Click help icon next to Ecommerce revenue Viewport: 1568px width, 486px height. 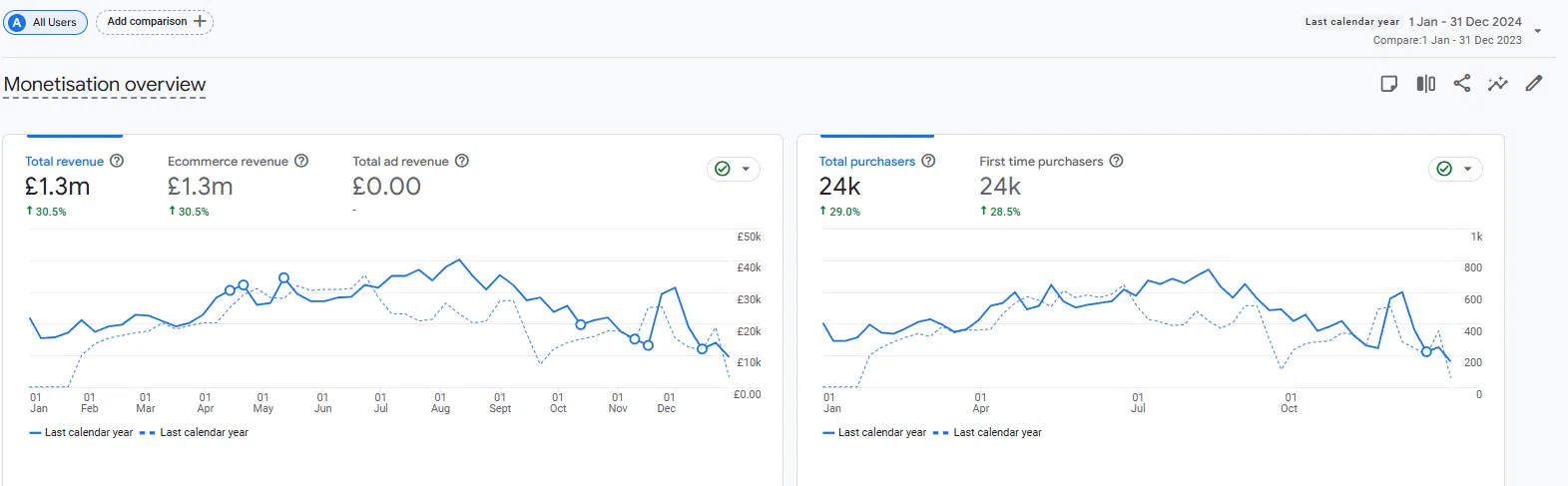pos(301,161)
